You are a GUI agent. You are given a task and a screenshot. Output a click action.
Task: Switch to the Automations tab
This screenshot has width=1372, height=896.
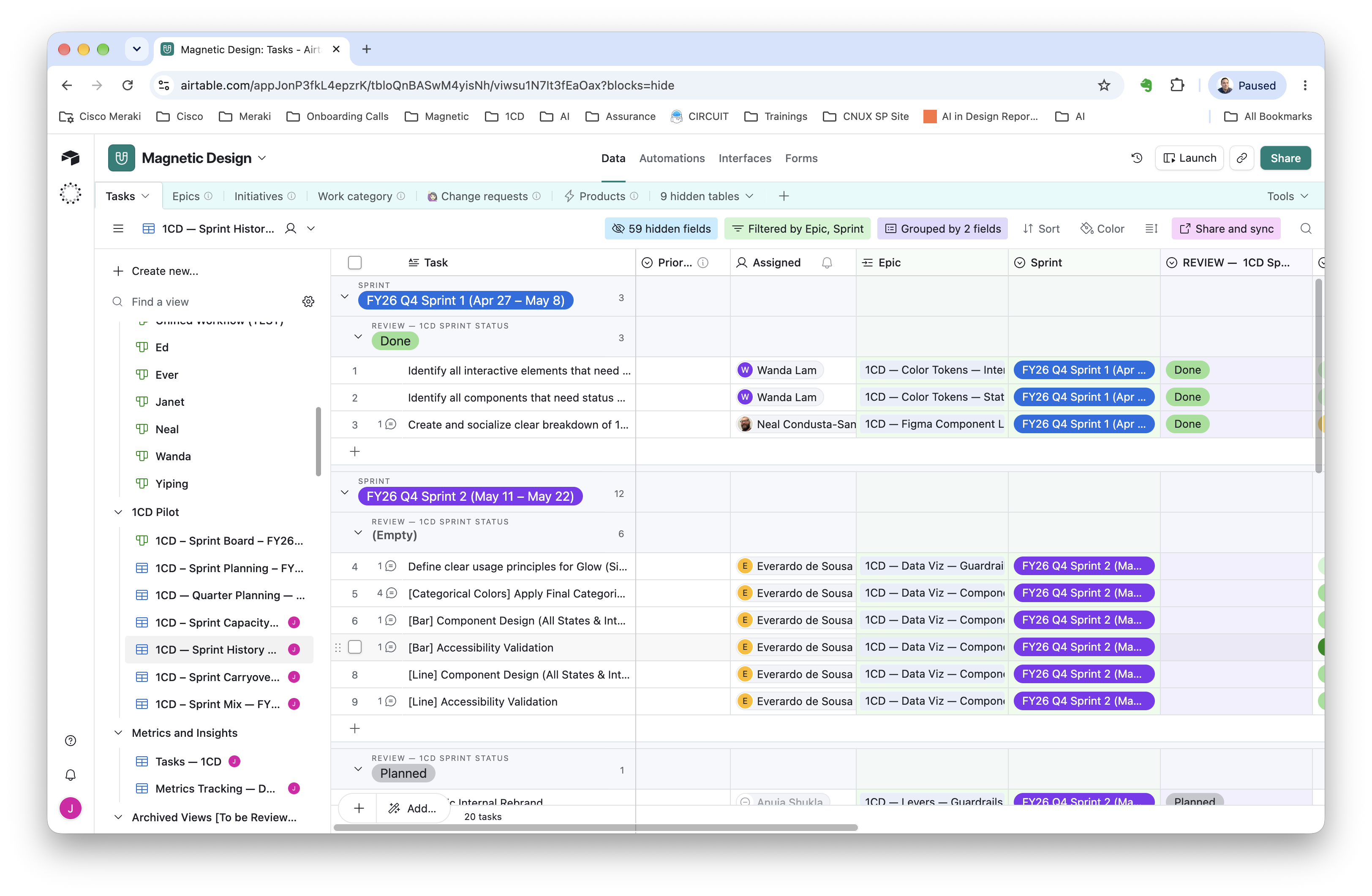point(672,158)
